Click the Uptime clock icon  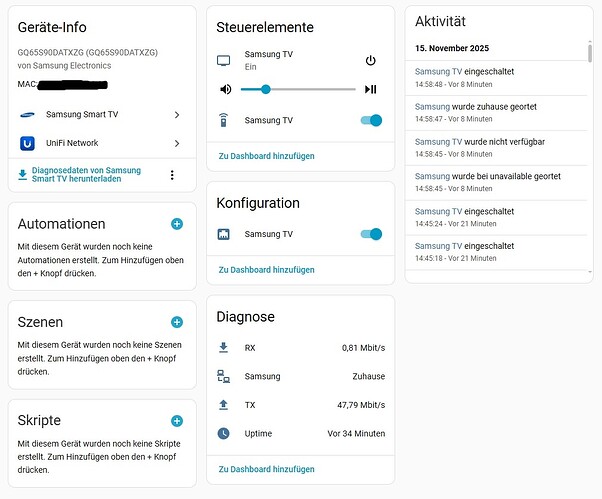224,433
